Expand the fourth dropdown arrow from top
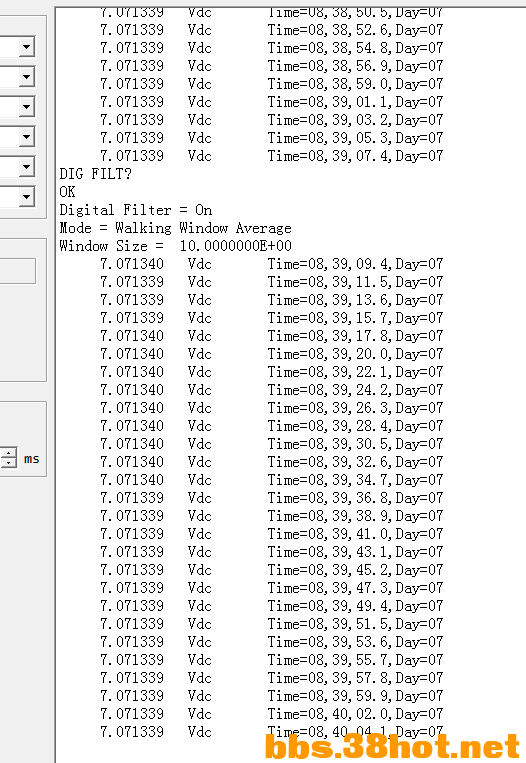Image resolution: width=526 pixels, height=763 pixels. coord(27,137)
